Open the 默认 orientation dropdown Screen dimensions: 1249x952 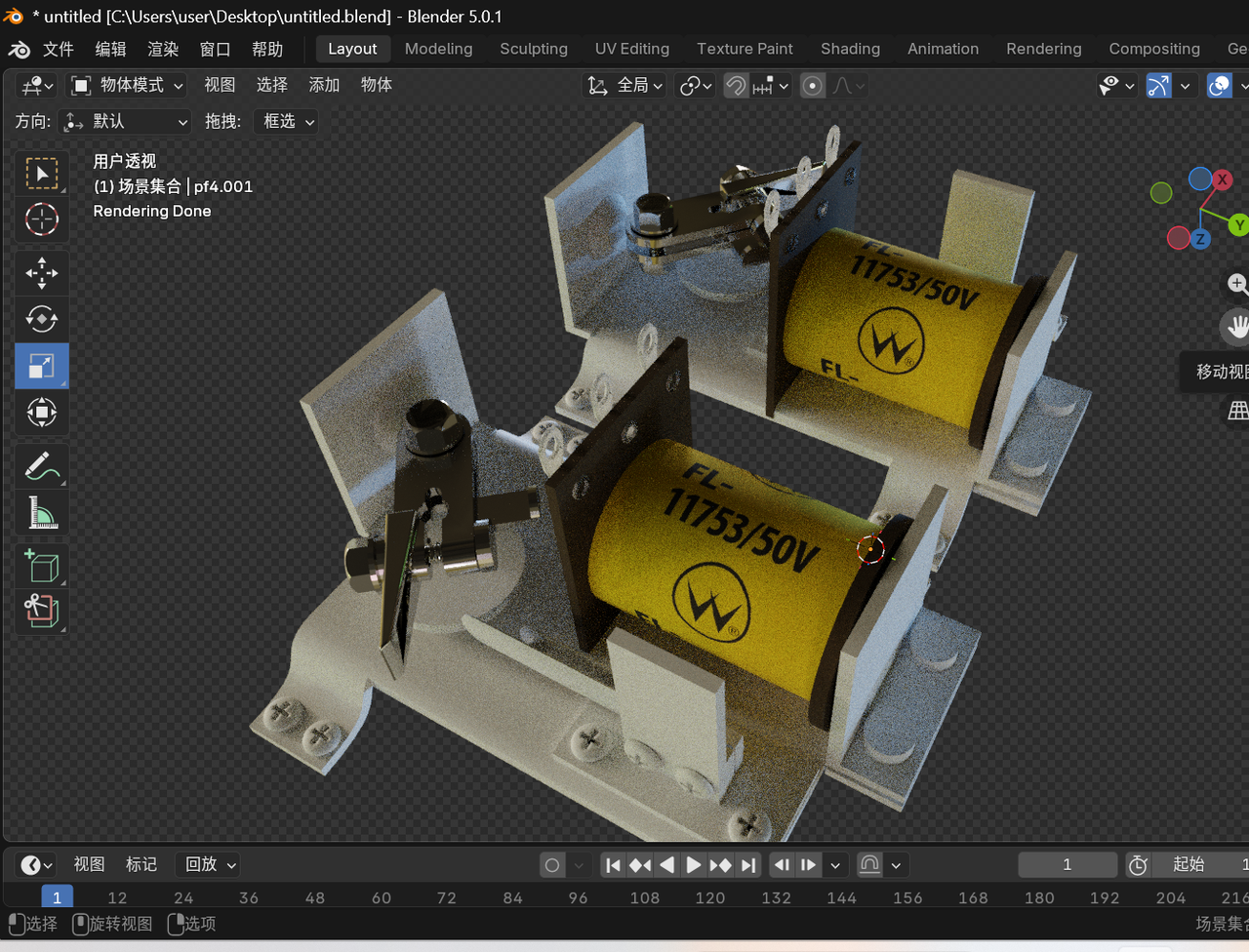tap(125, 122)
